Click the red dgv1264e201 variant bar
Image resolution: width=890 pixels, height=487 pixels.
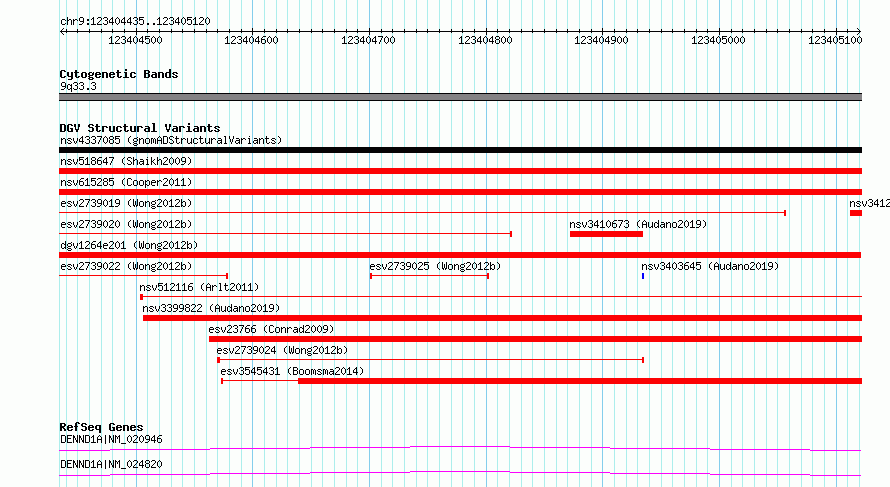click(460, 255)
